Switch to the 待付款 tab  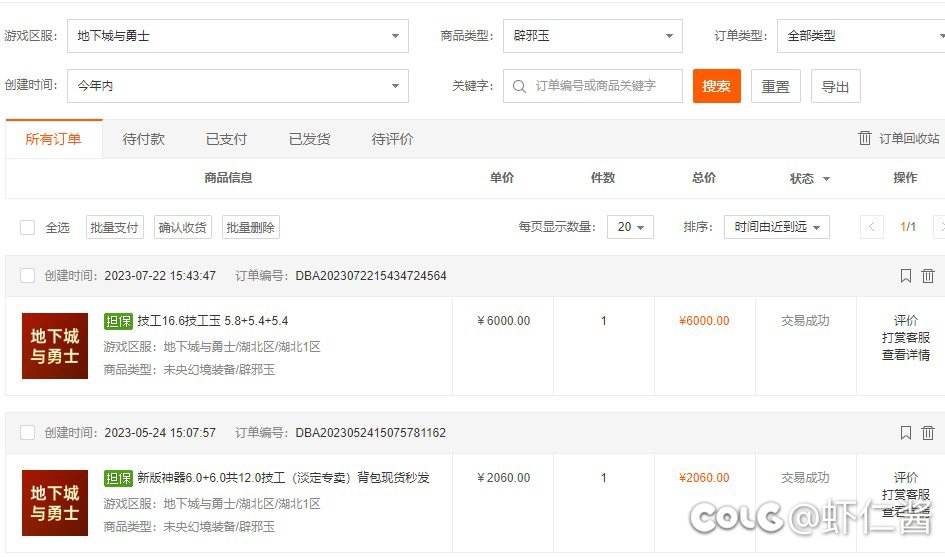click(143, 139)
